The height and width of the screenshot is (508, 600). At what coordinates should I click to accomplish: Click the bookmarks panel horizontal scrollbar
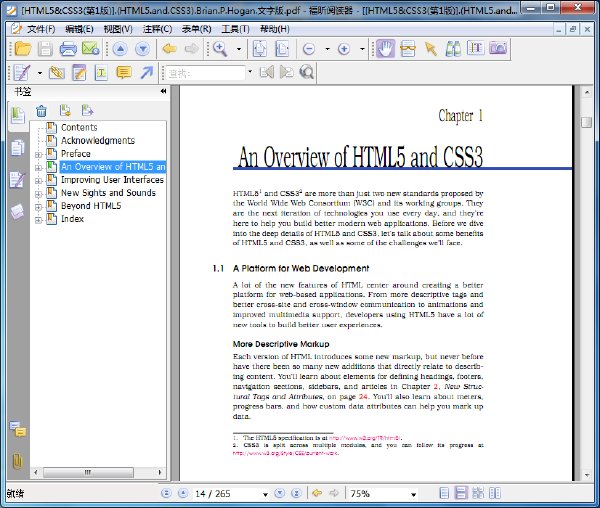[88, 472]
